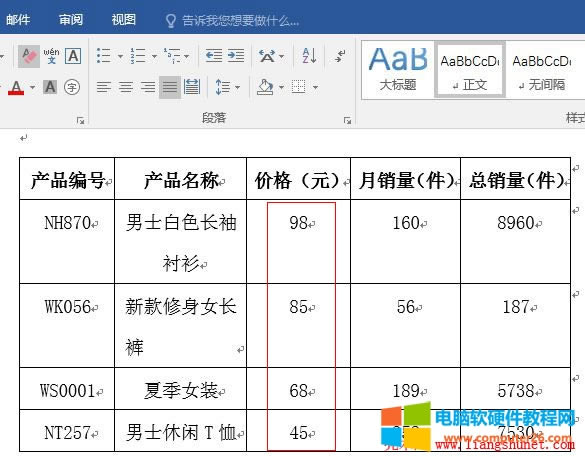
Task: Expand line spacing dropdown arrow
Action: coord(238,88)
